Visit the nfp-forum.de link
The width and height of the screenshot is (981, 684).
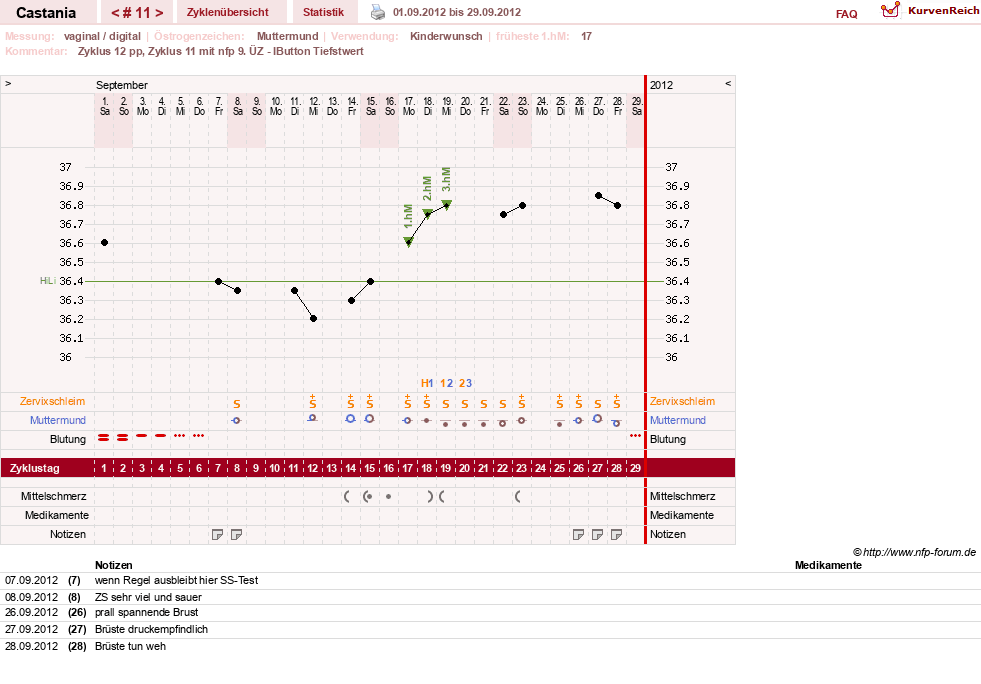click(919, 552)
